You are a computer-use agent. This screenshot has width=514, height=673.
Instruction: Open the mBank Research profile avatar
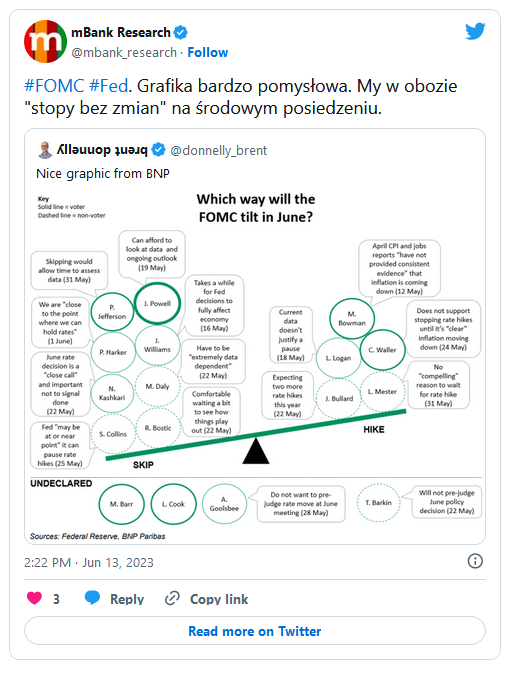[x=45, y=41]
